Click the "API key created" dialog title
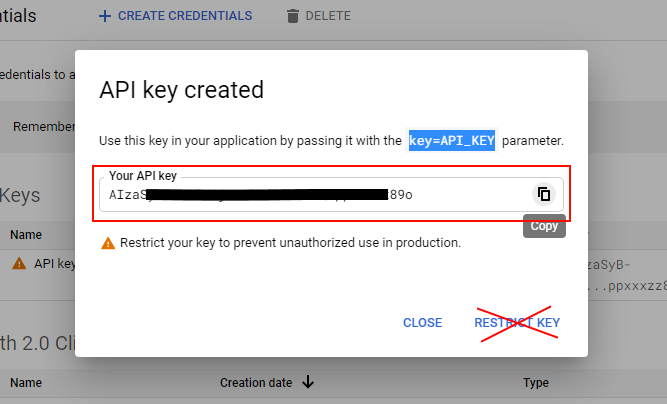Viewport: 667px width, 404px height. pos(181,90)
